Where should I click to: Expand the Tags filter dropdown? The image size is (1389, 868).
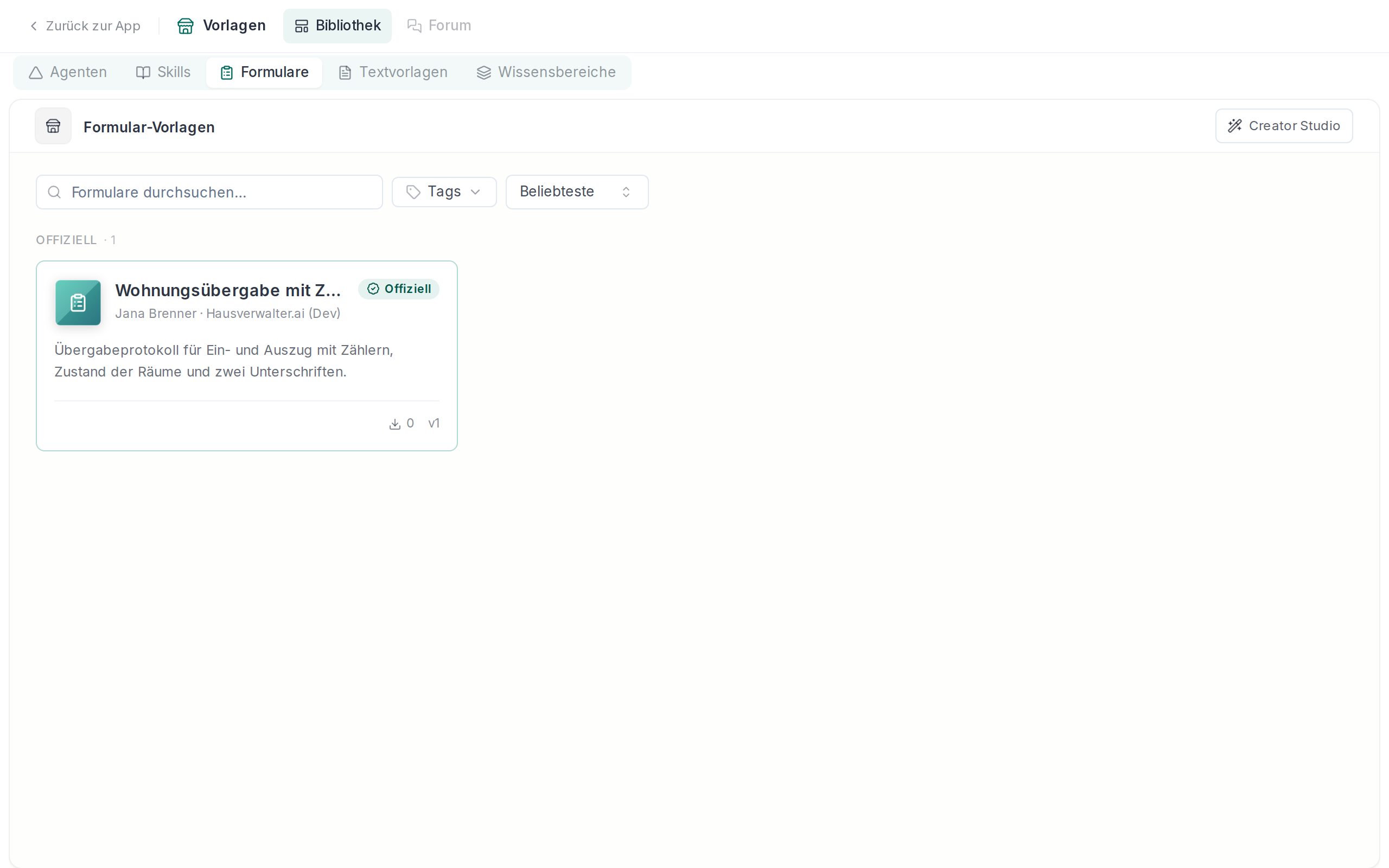point(444,192)
